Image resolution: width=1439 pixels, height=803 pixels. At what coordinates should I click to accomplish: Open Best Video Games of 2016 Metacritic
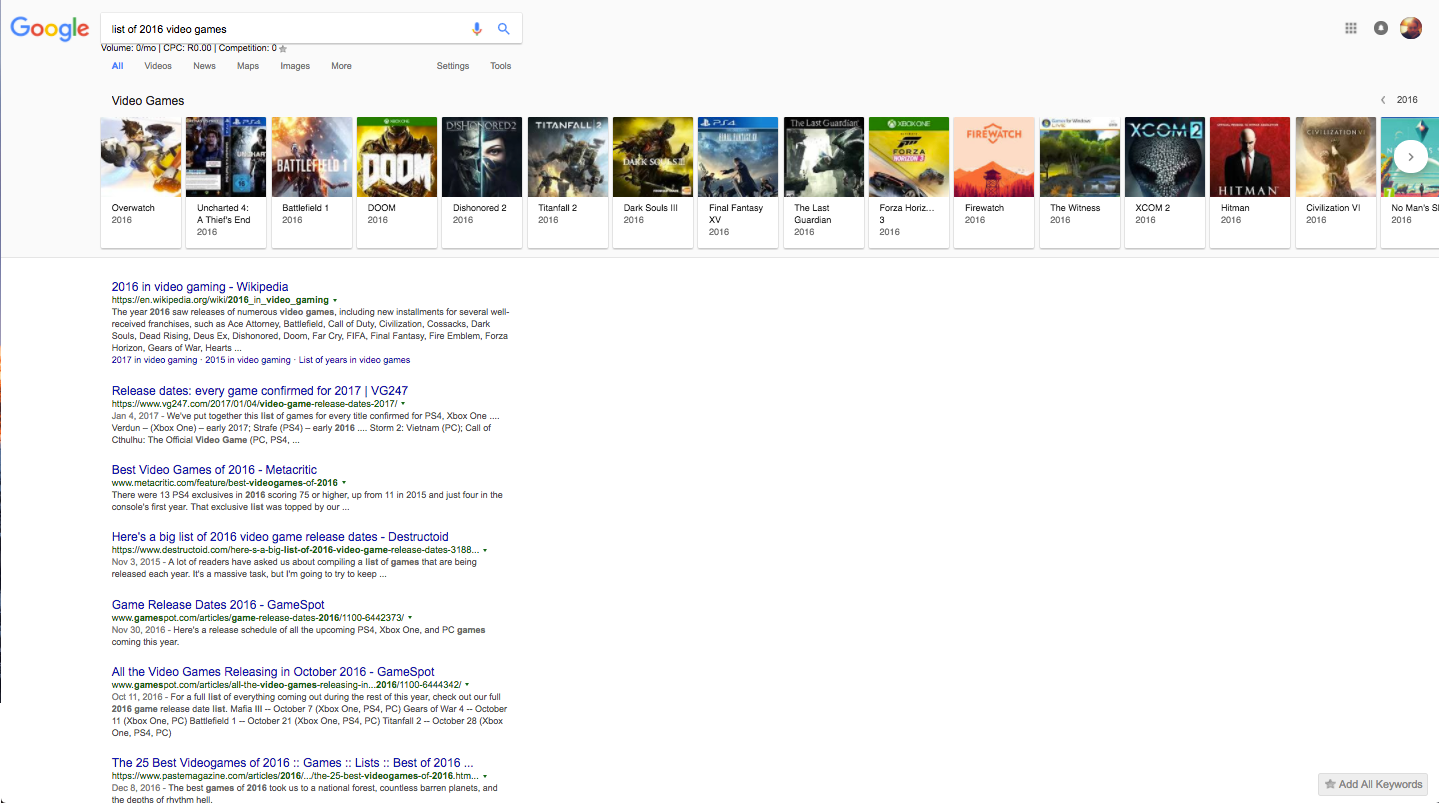pos(214,470)
